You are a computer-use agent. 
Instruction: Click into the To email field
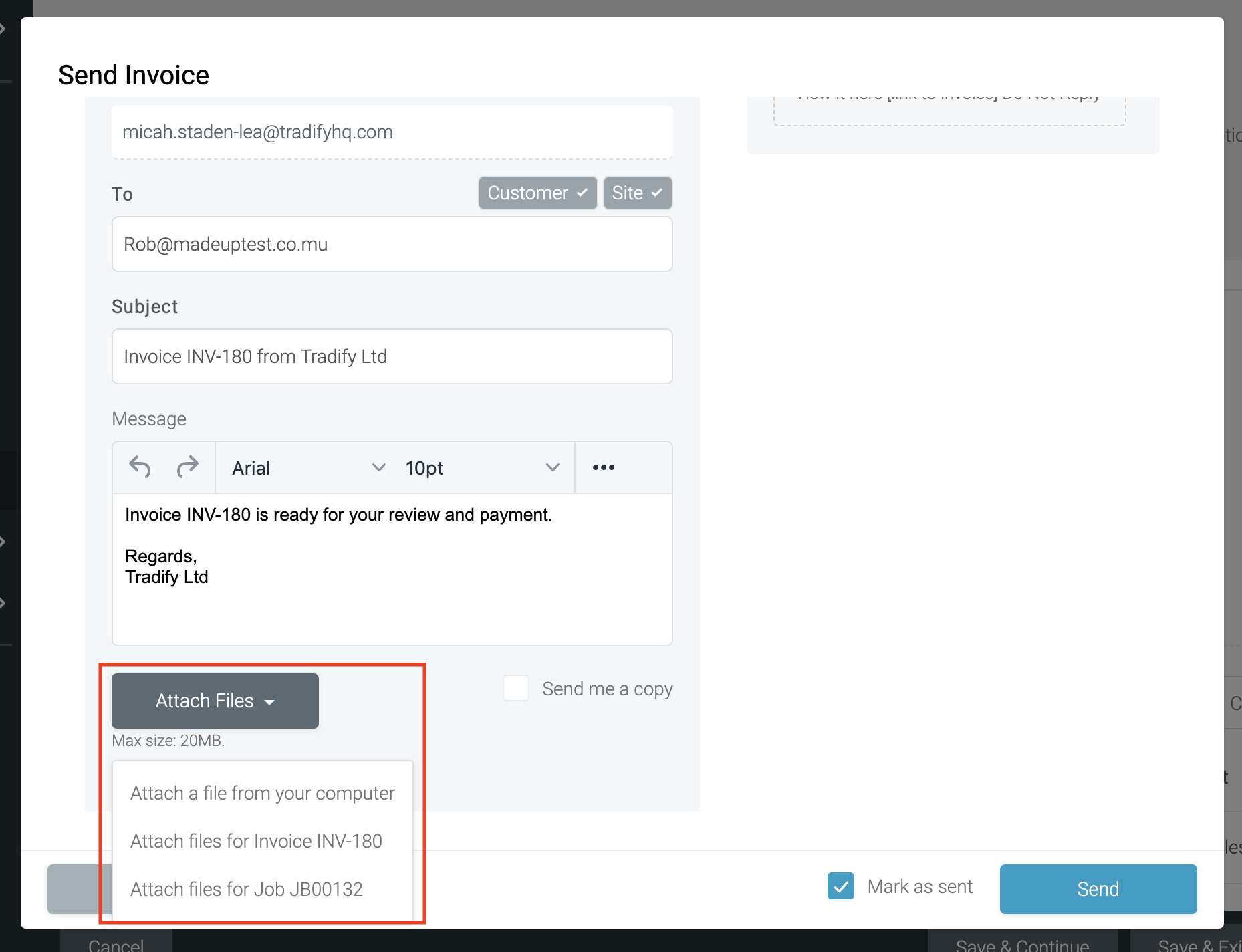392,245
